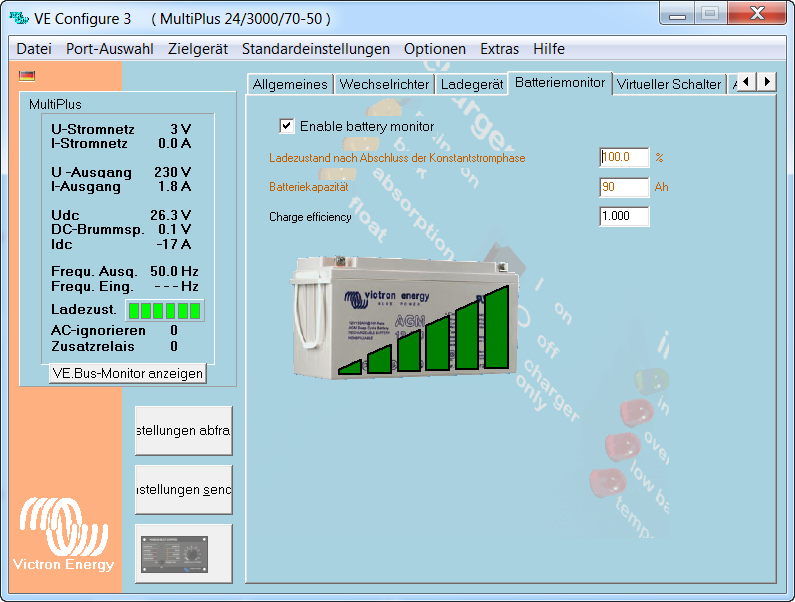Click the Ladezust. charge level bar

(x=164, y=310)
